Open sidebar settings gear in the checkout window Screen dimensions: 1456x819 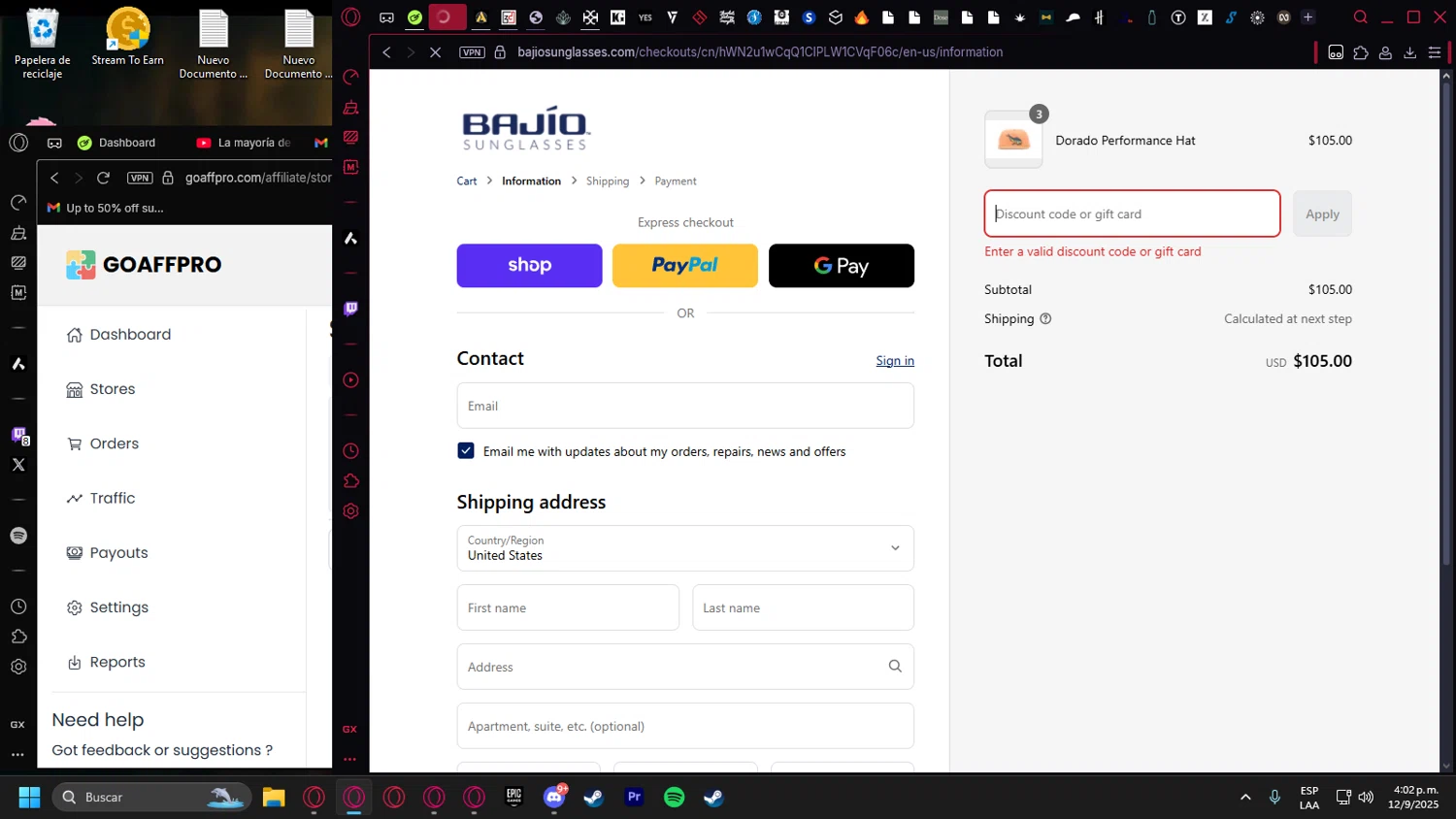click(x=350, y=511)
